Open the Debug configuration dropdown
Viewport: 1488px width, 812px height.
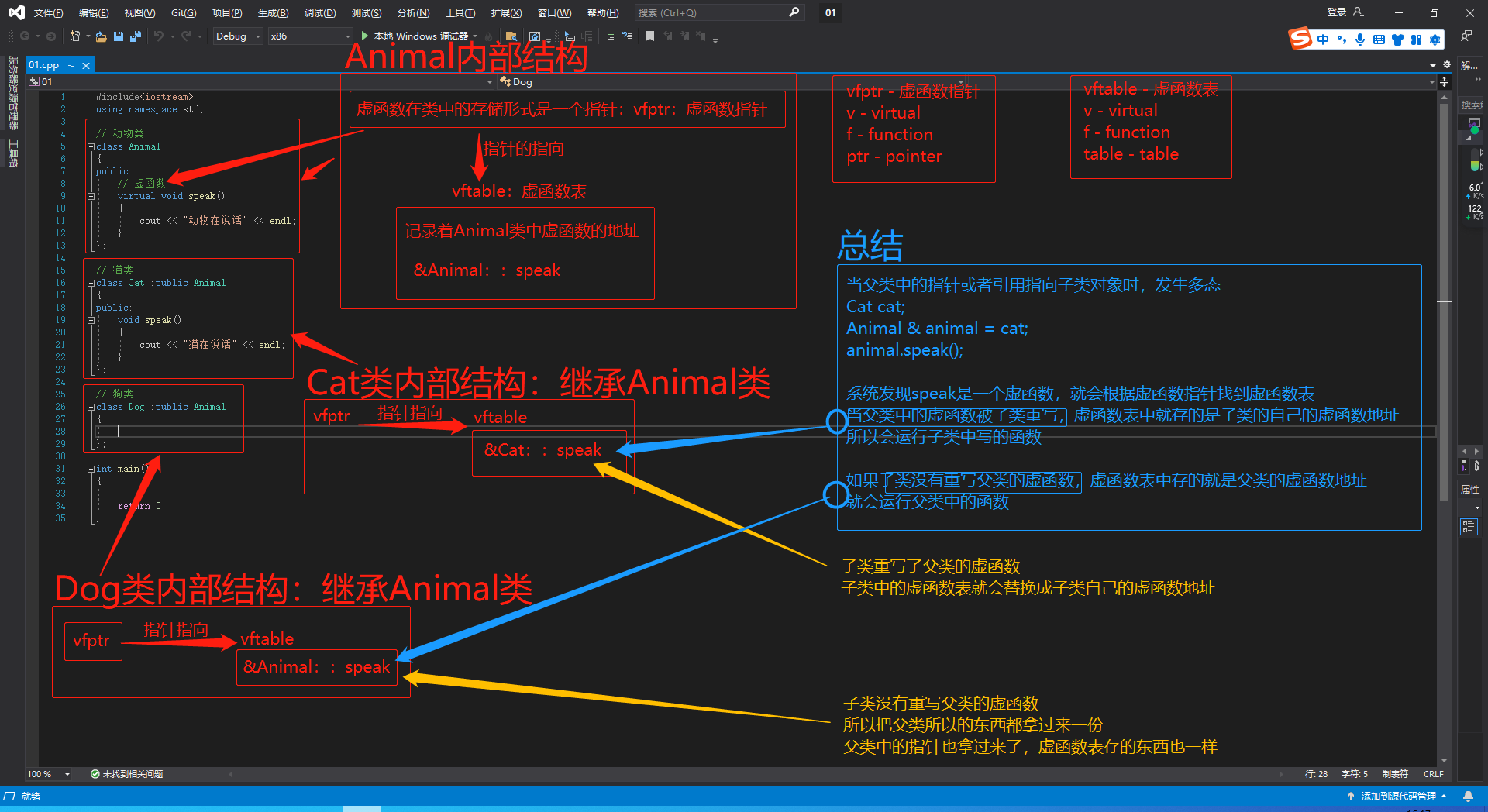tap(238, 36)
